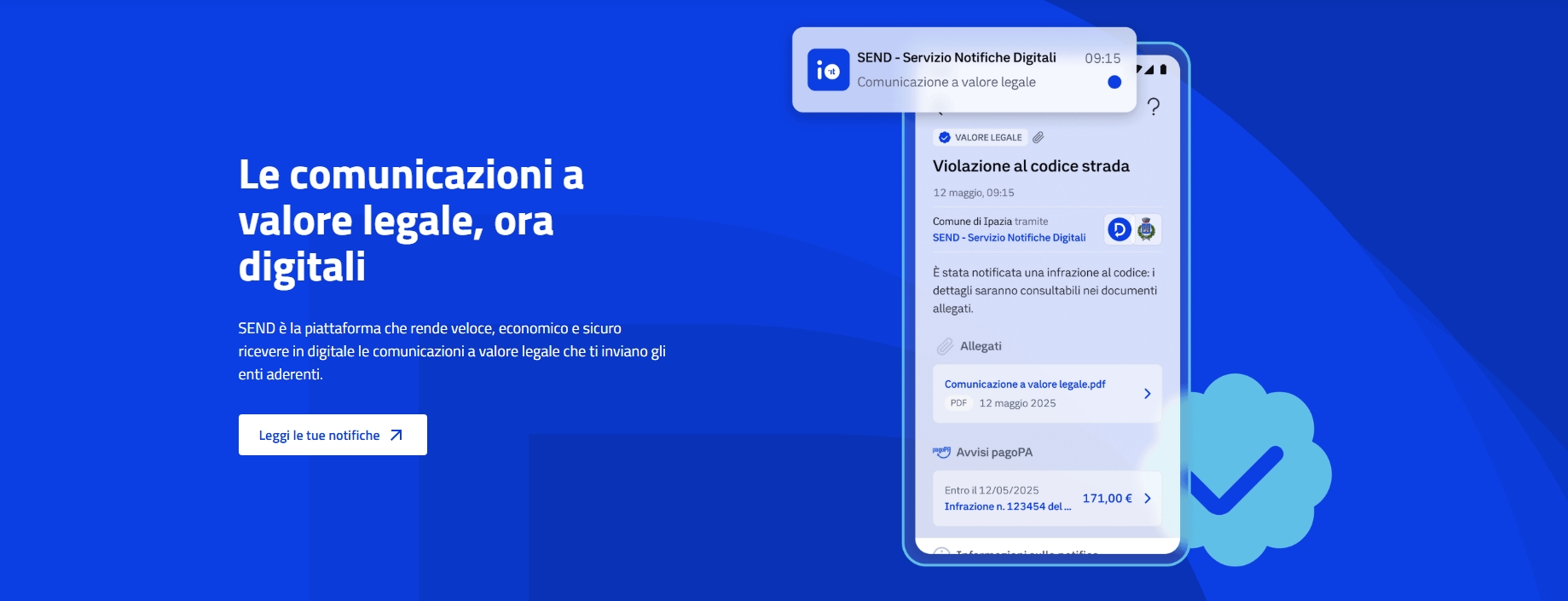Click the Comune di Ipazia crest icon
Viewport: 1568px width, 601px height.
pos(1147,229)
